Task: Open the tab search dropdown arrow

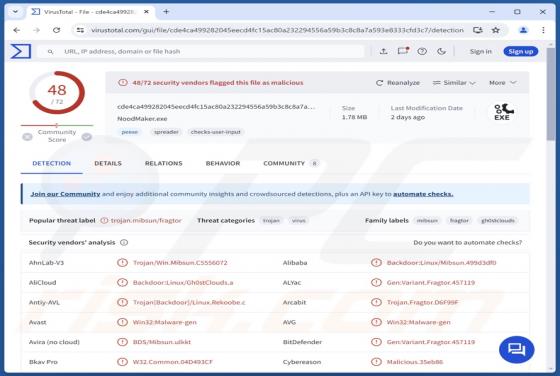Action: coord(15,12)
